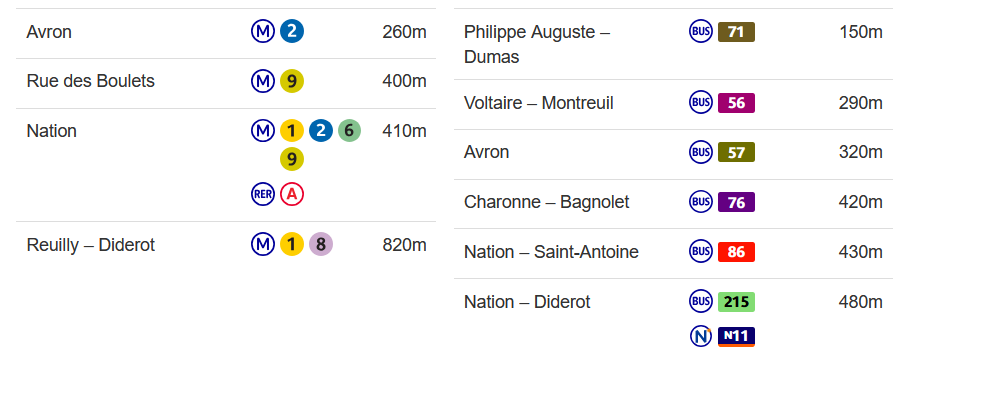Screen dimensions: 987x408
Task: Click the purple bus 76 badge
Action: [x=736, y=202]
